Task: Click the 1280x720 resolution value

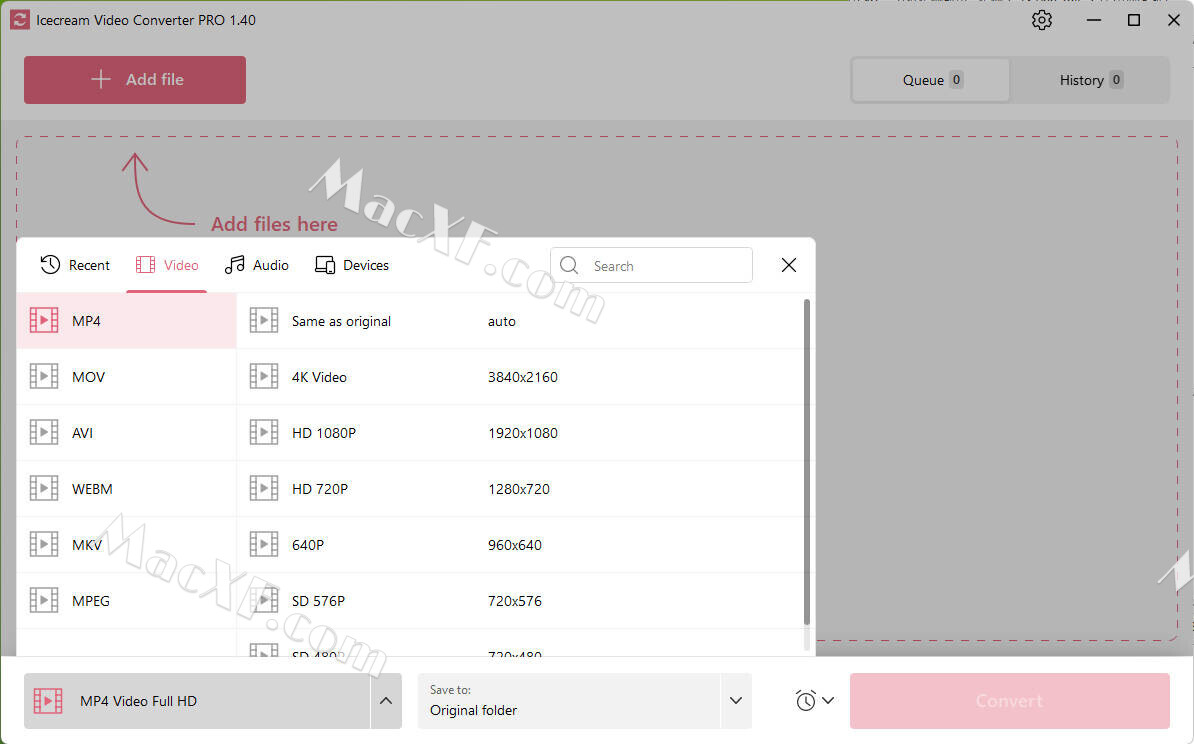Action: coord(519,489)
